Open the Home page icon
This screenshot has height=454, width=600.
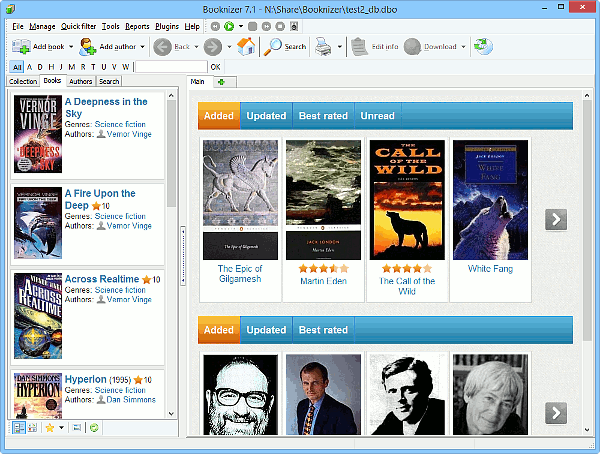coord(246,47)
